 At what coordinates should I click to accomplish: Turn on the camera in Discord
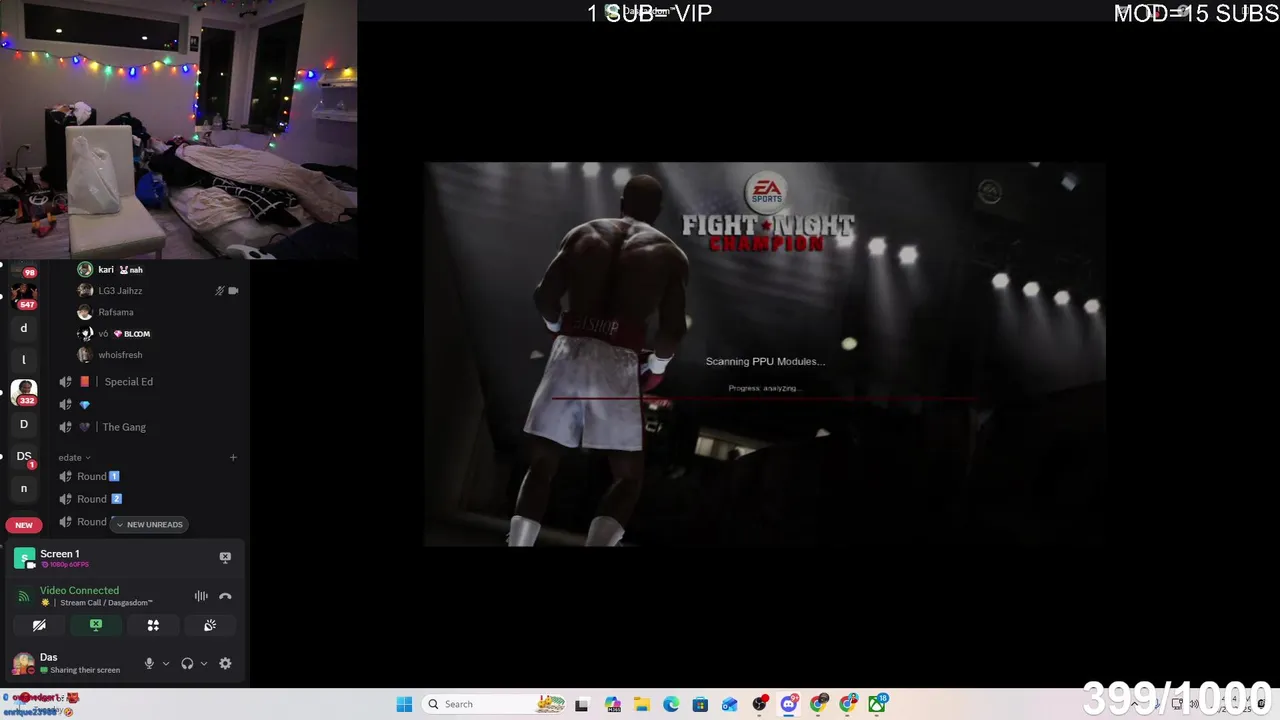[39, 625]
